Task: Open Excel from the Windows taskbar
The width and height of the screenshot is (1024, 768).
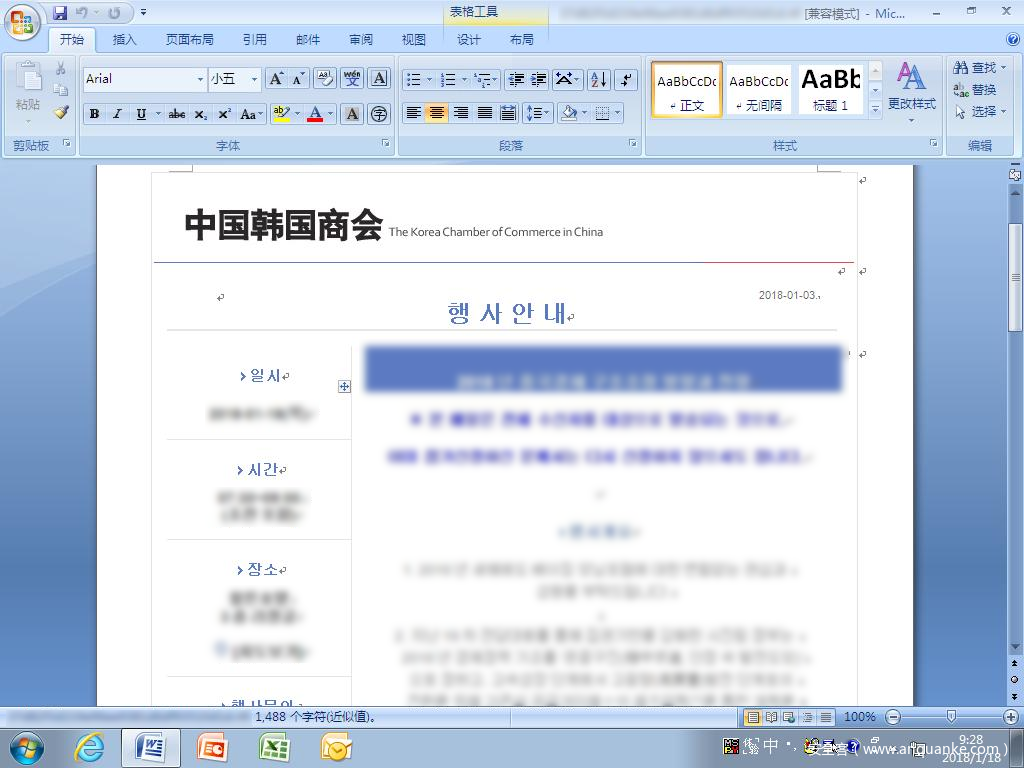Action: 274,747
